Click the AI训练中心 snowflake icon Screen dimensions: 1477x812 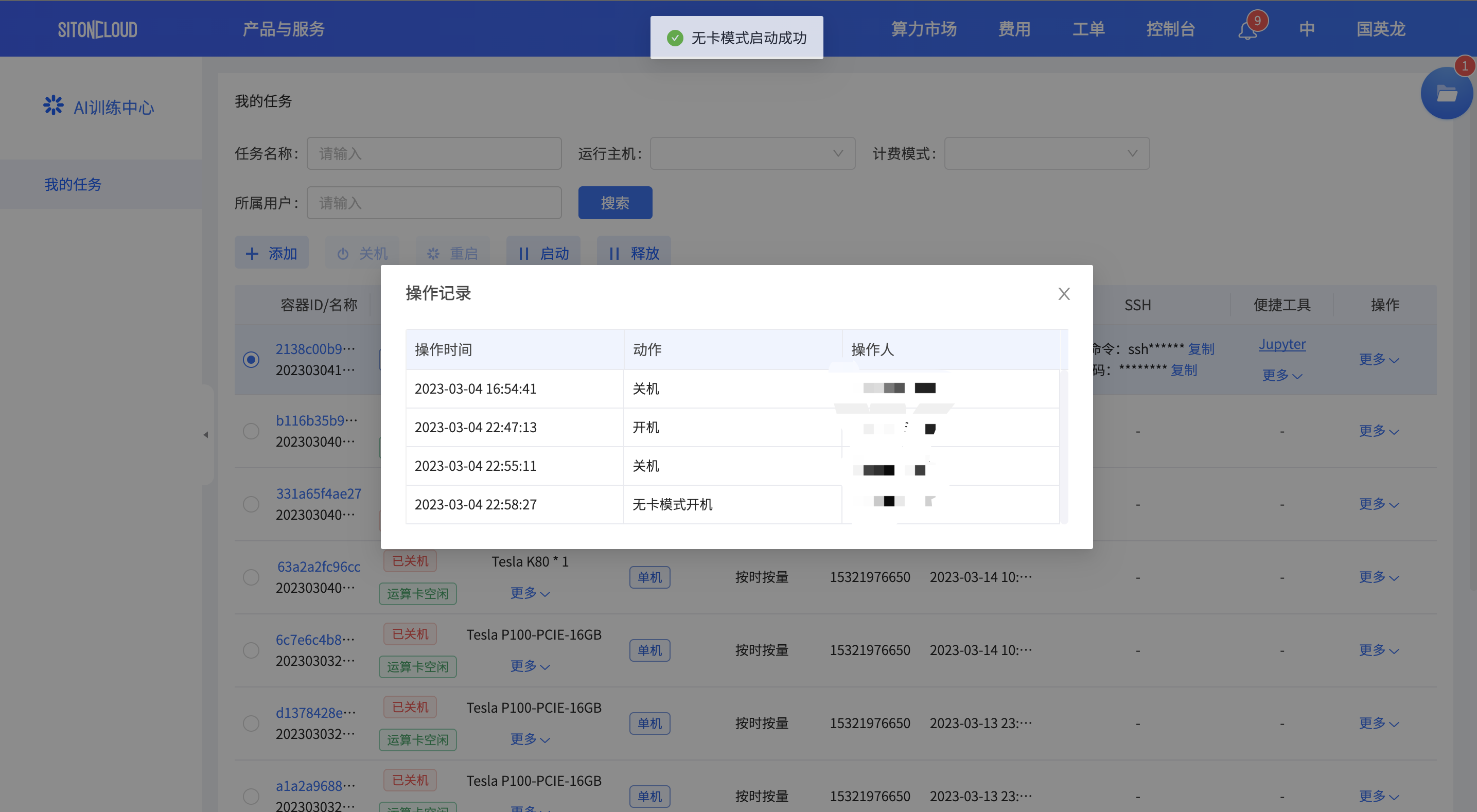54,105
